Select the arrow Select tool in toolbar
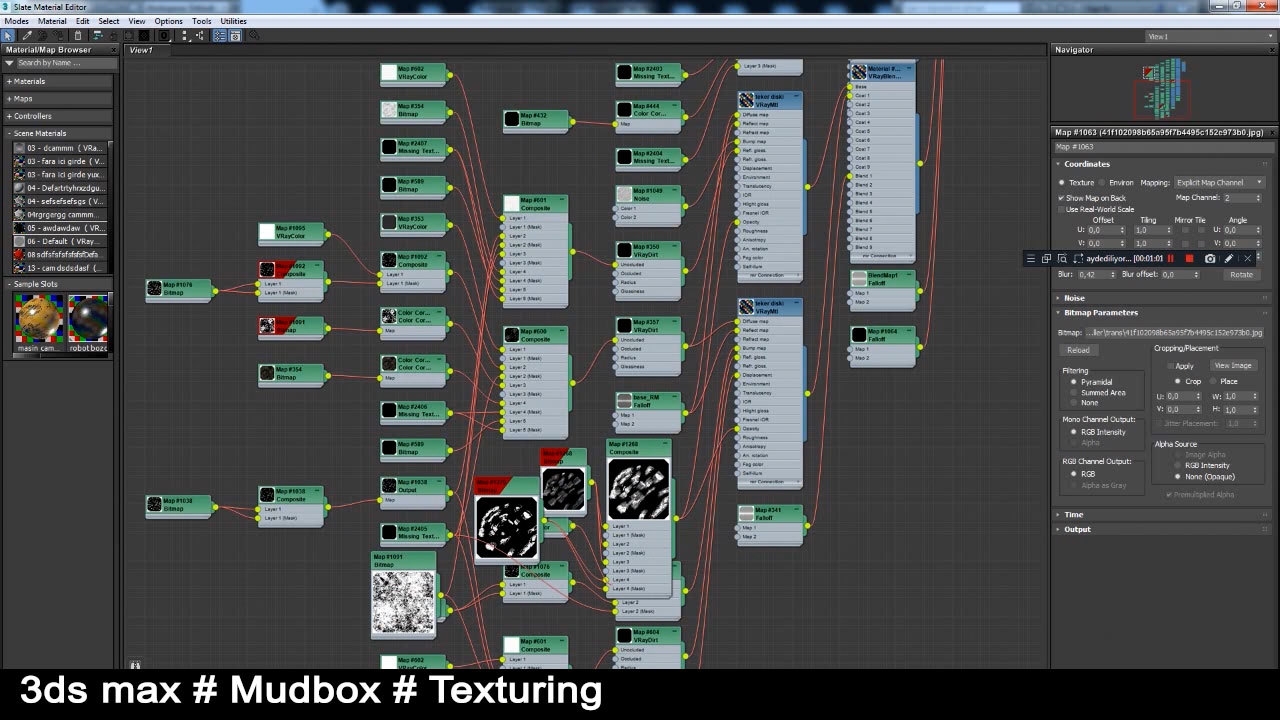 8,36
